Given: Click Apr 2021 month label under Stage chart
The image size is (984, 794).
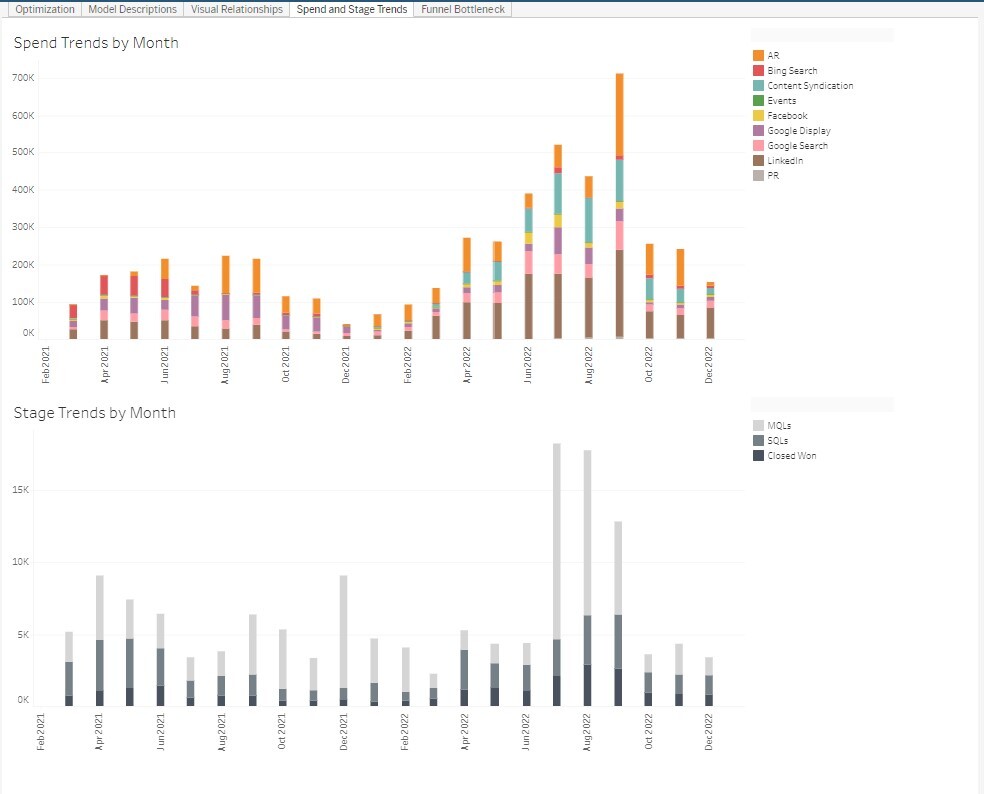Looking at the screenshot, I should (99, 731).
